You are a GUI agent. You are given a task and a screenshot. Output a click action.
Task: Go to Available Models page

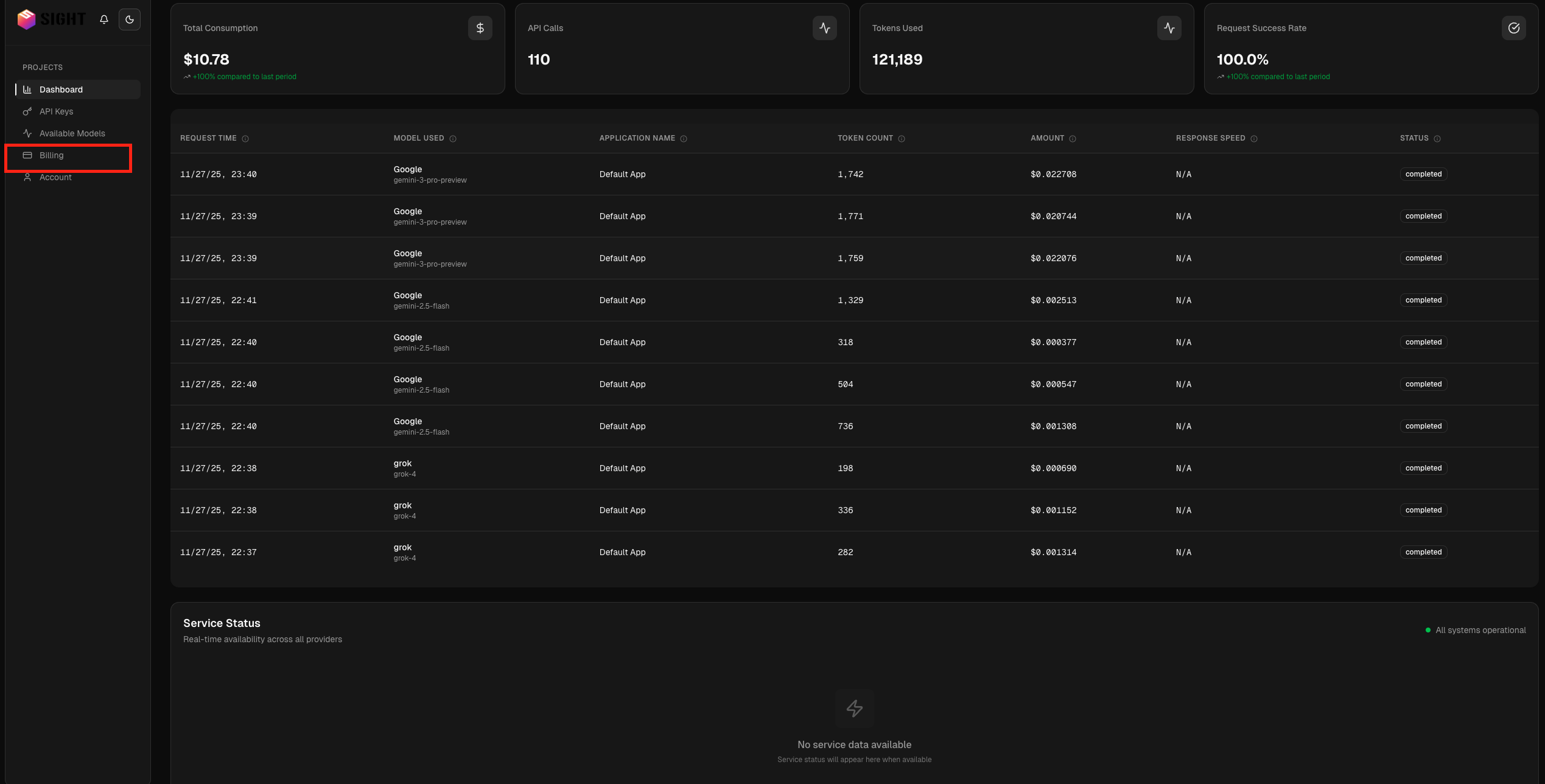72,133
